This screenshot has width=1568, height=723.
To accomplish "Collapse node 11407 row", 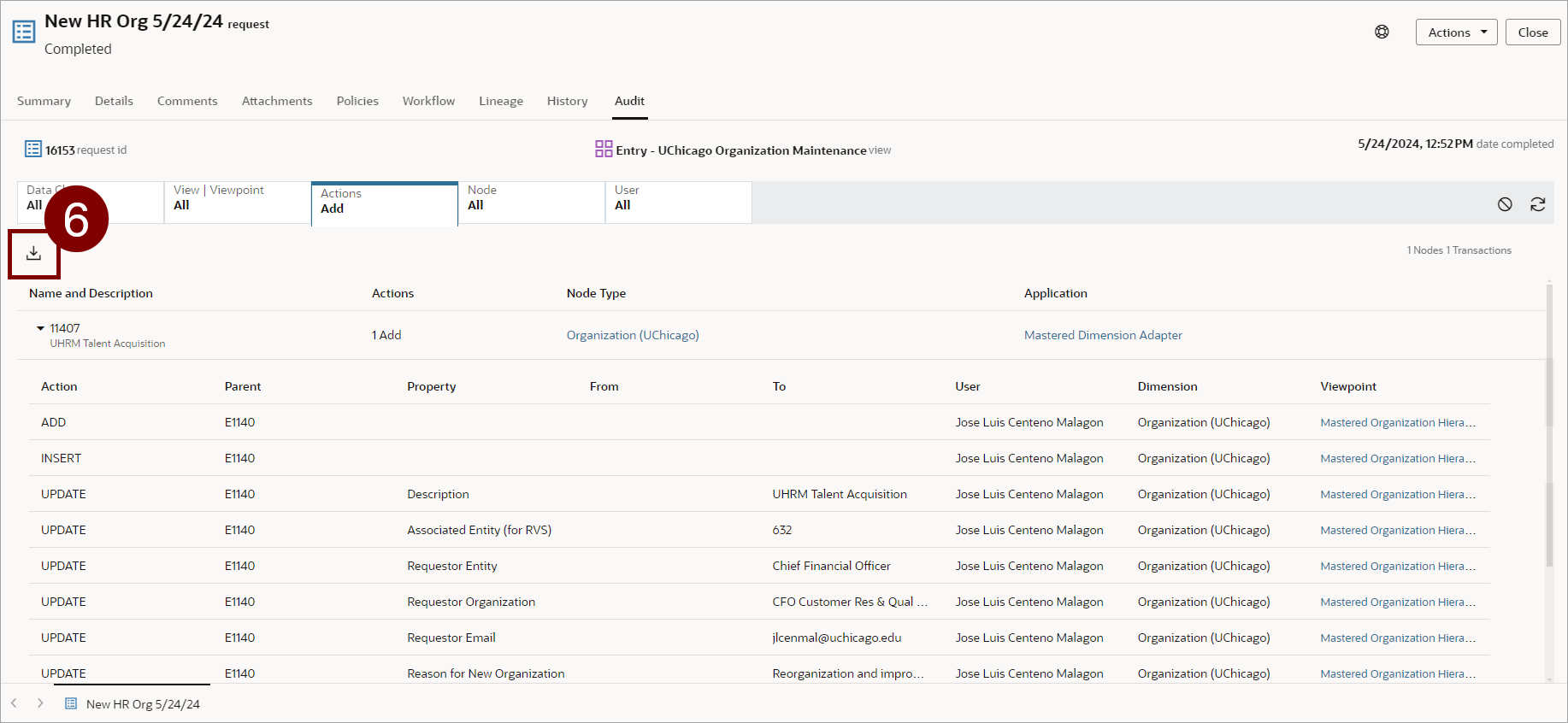I will tap(40, 328).
